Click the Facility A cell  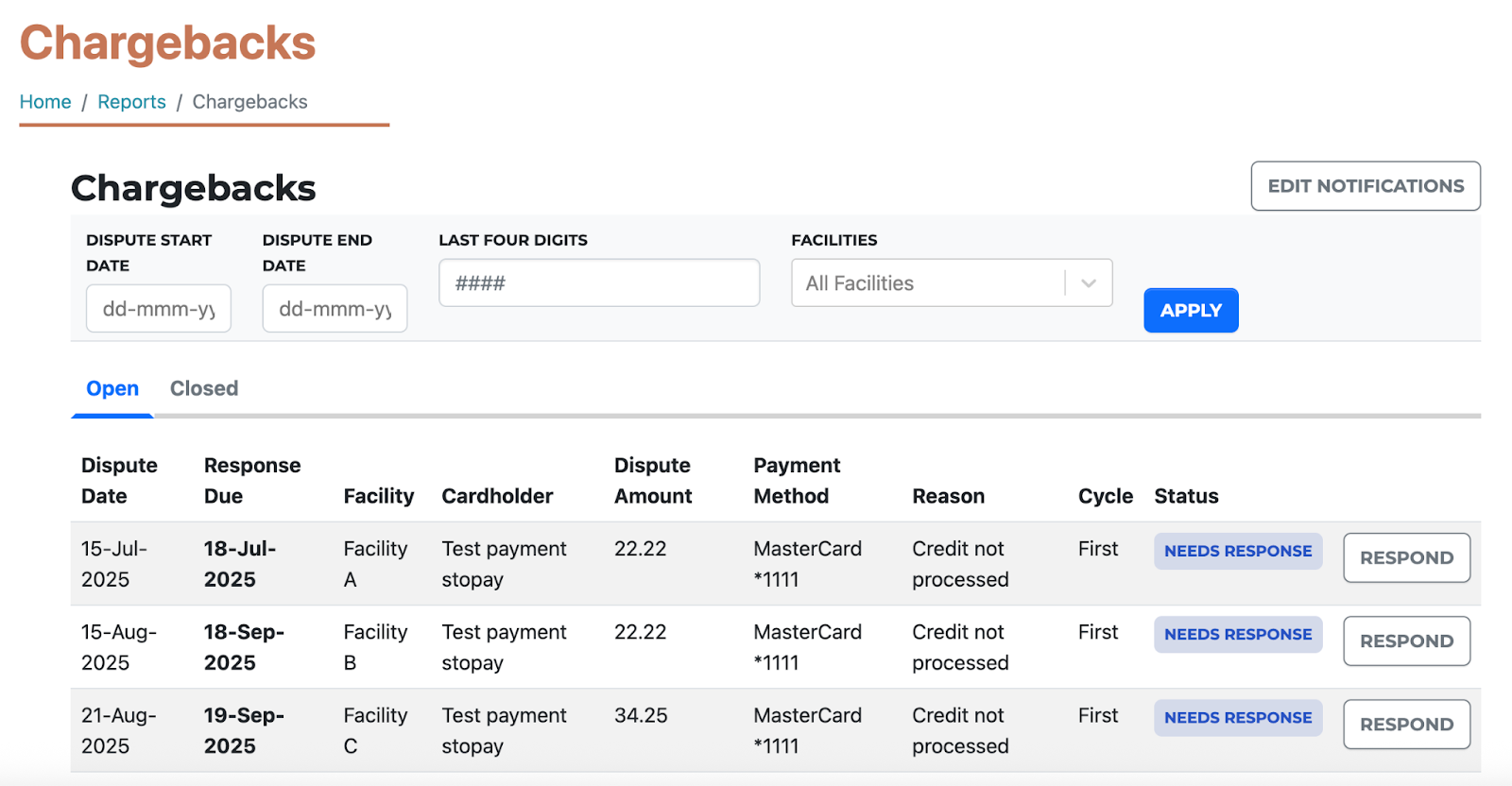(375, 564)
